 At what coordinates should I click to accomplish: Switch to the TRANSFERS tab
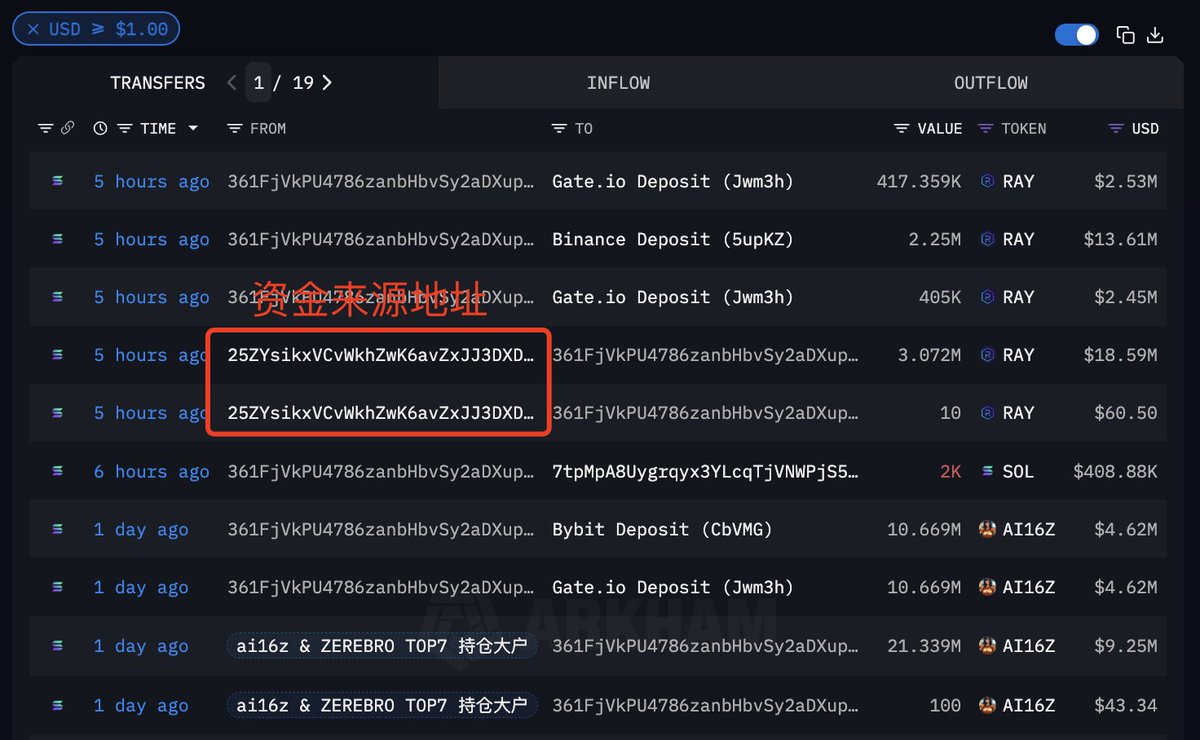pos(158,83)
